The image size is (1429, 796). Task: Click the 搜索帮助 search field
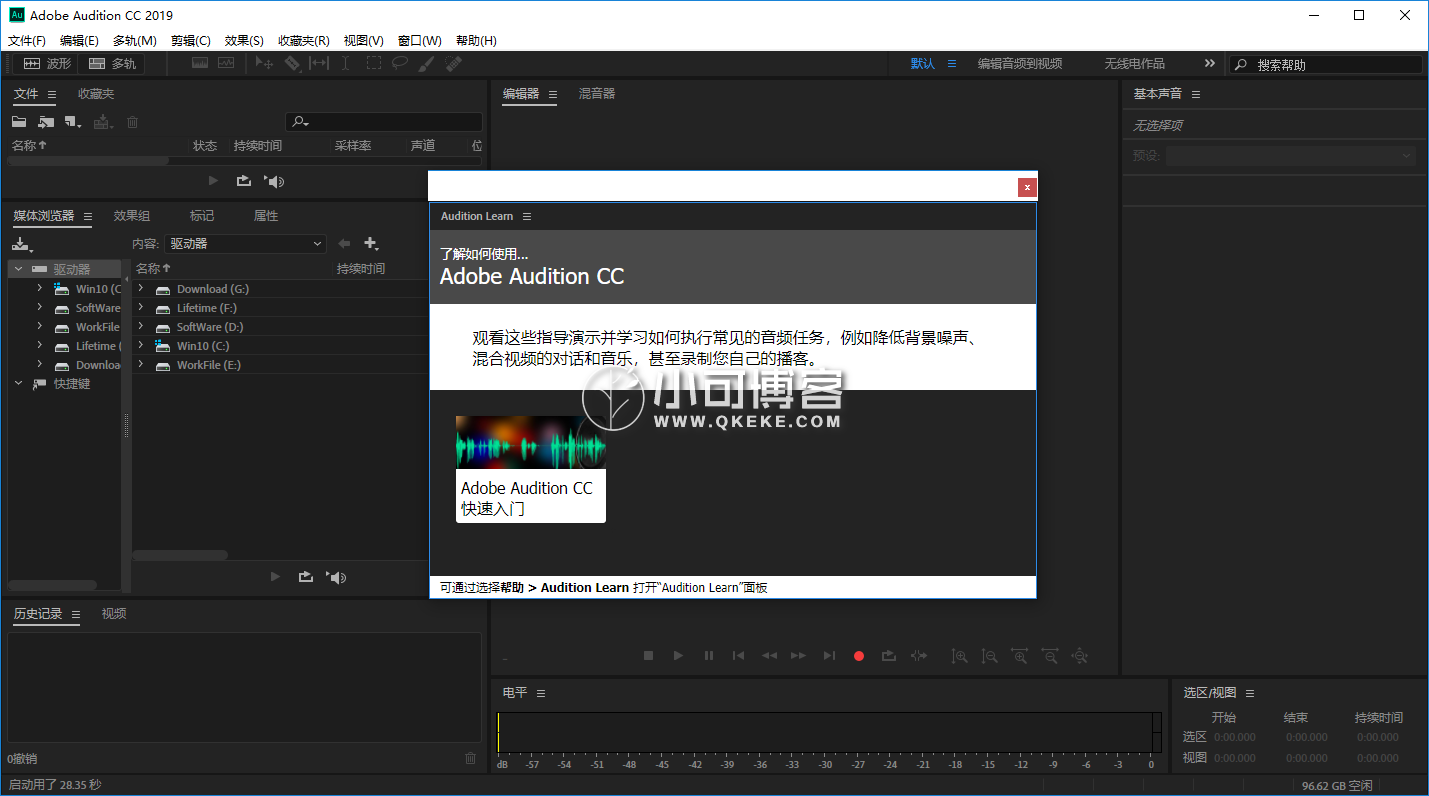[x=1326, y=64]
